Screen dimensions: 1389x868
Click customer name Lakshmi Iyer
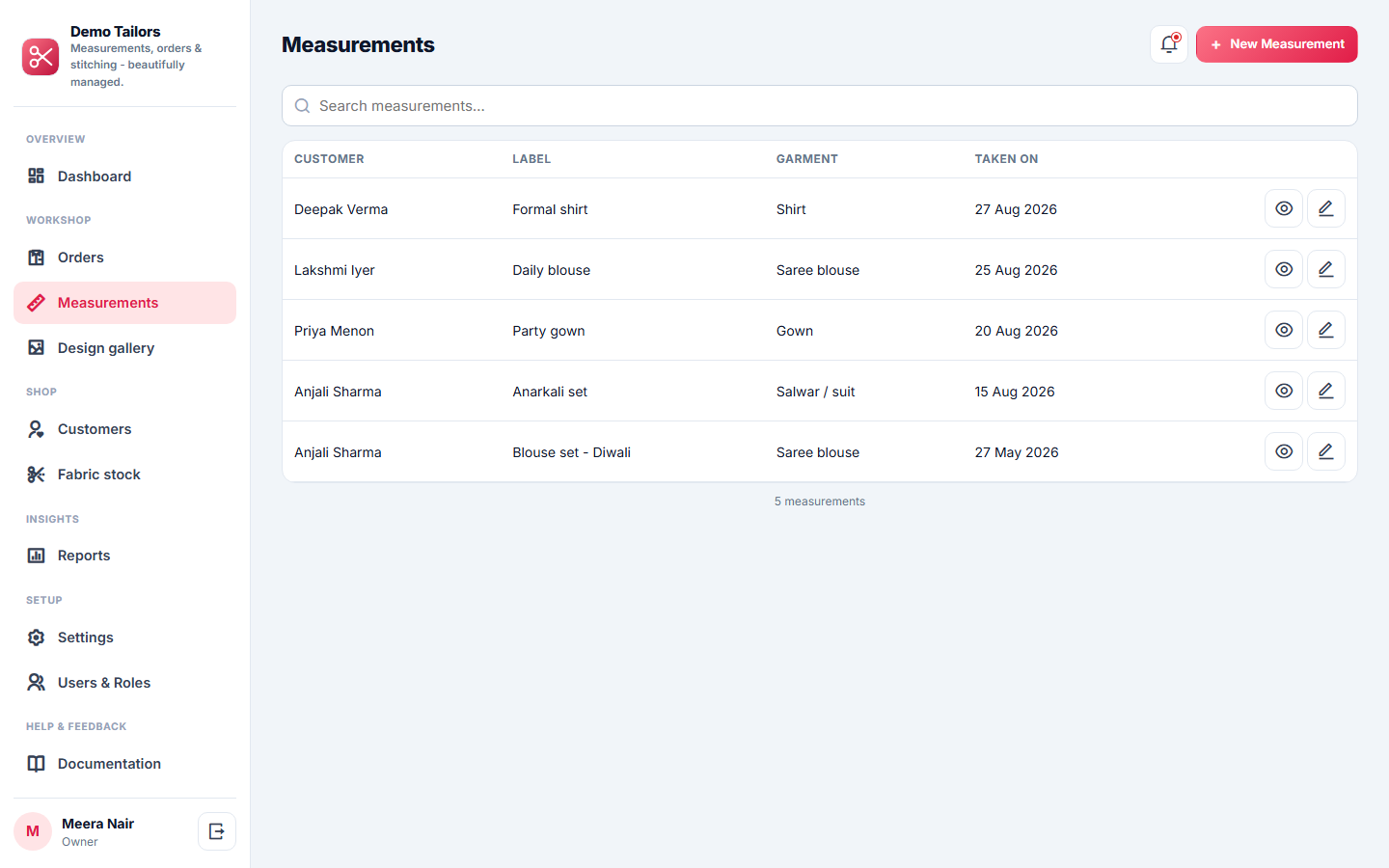[334, 270]
